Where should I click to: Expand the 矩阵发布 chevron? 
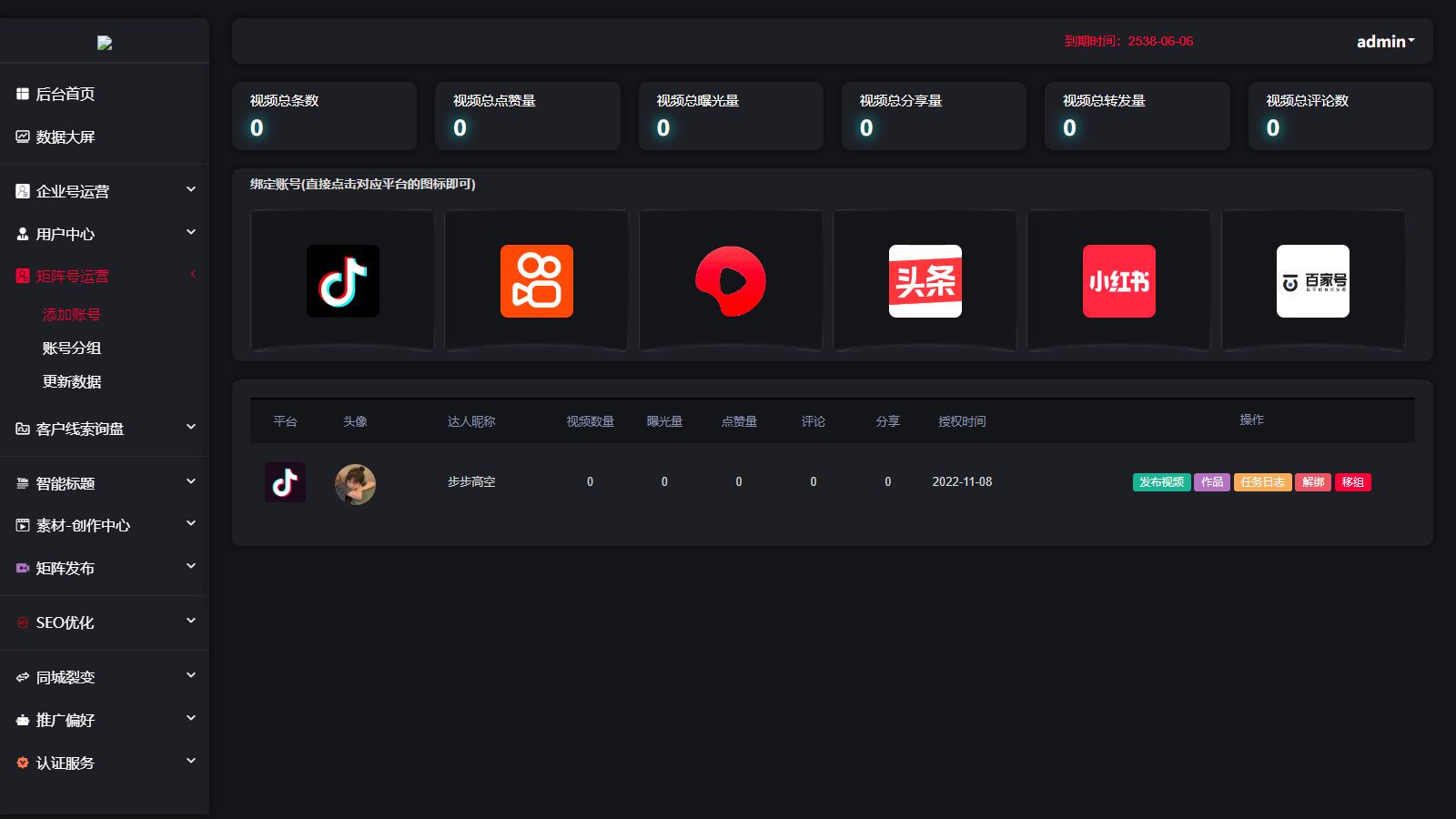191,566
